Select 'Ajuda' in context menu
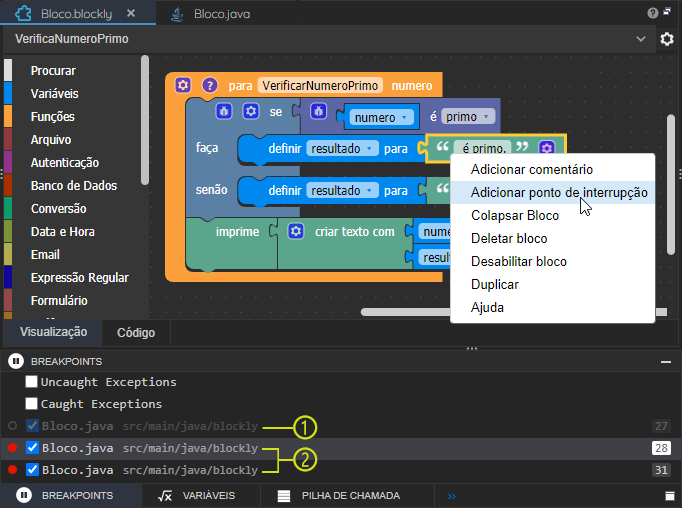Screen dimensions: 682x508 click(x=552, y=307)
